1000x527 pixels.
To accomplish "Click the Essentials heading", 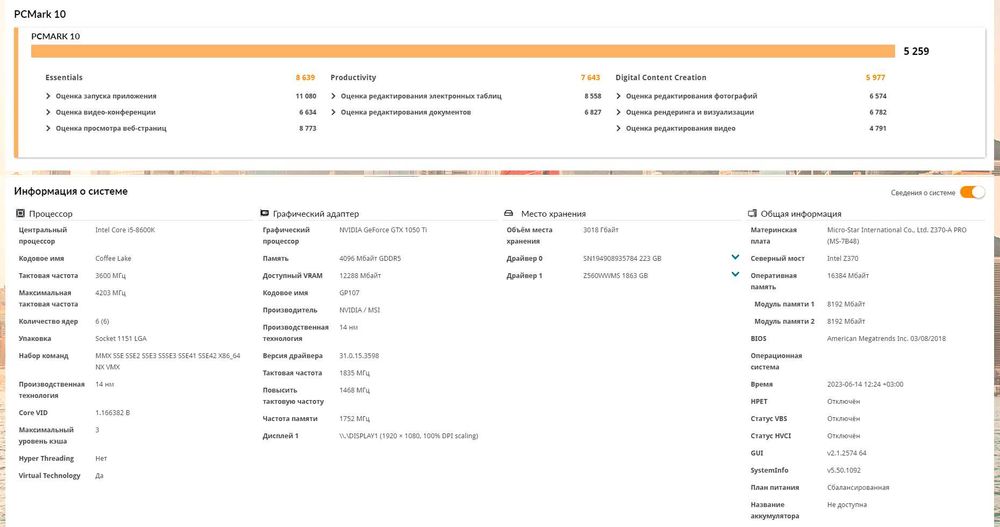I will click(64, 77).
